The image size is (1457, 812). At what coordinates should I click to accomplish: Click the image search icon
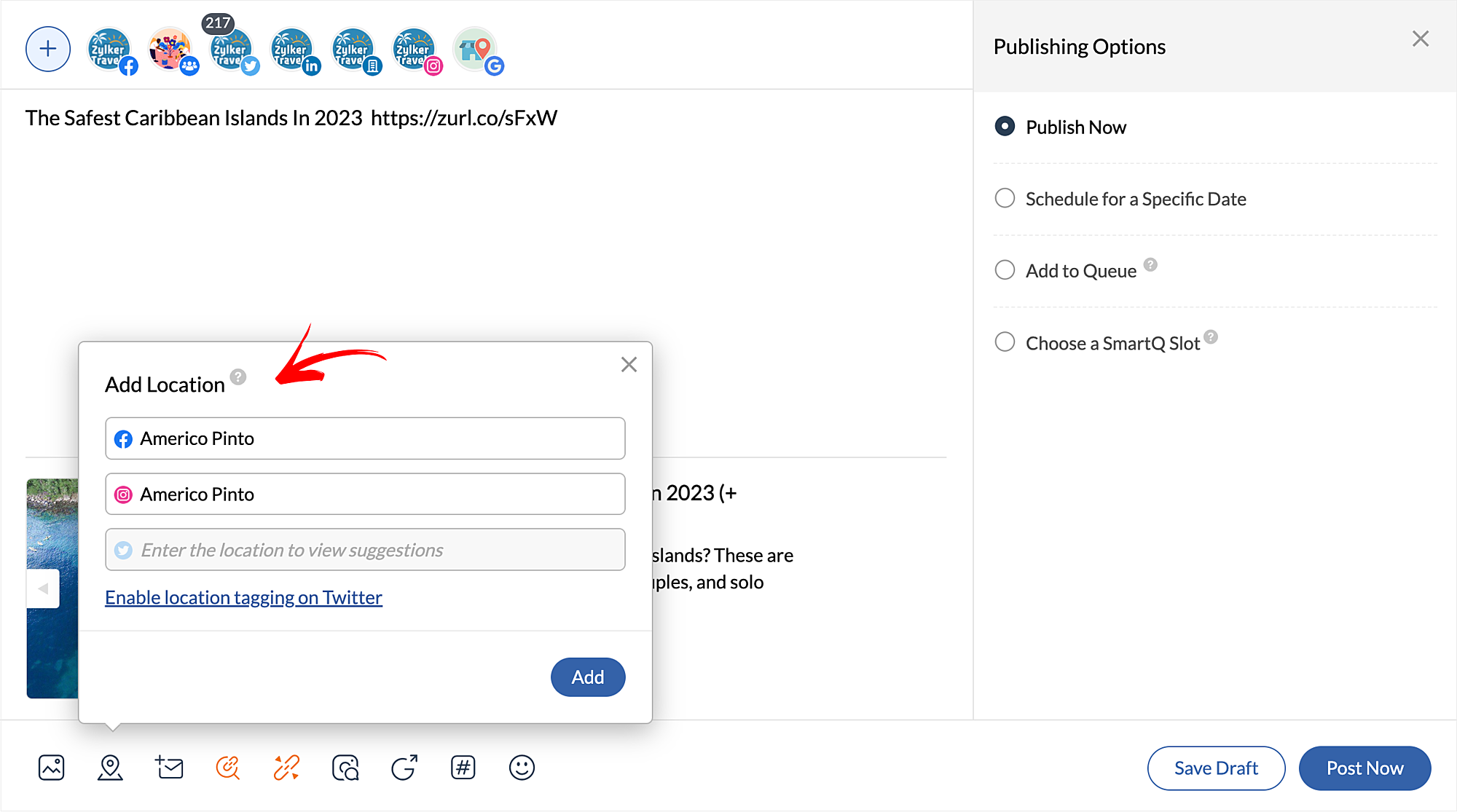(x=345, y=768)
